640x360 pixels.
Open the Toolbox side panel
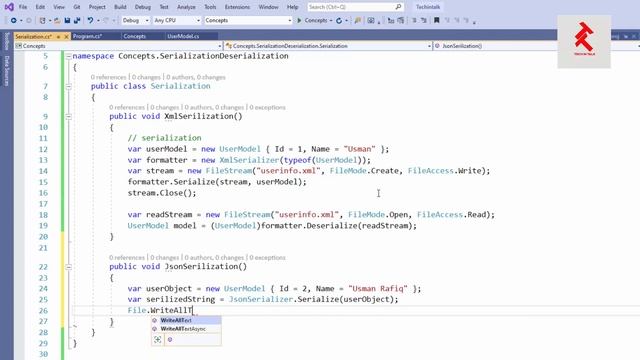(x=7, y=41)
